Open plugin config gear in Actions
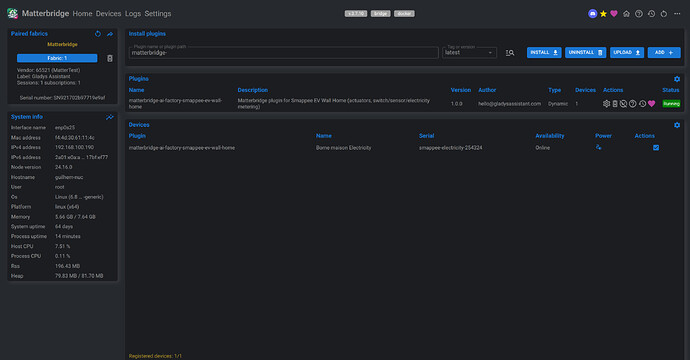 (x=606, y=104)
